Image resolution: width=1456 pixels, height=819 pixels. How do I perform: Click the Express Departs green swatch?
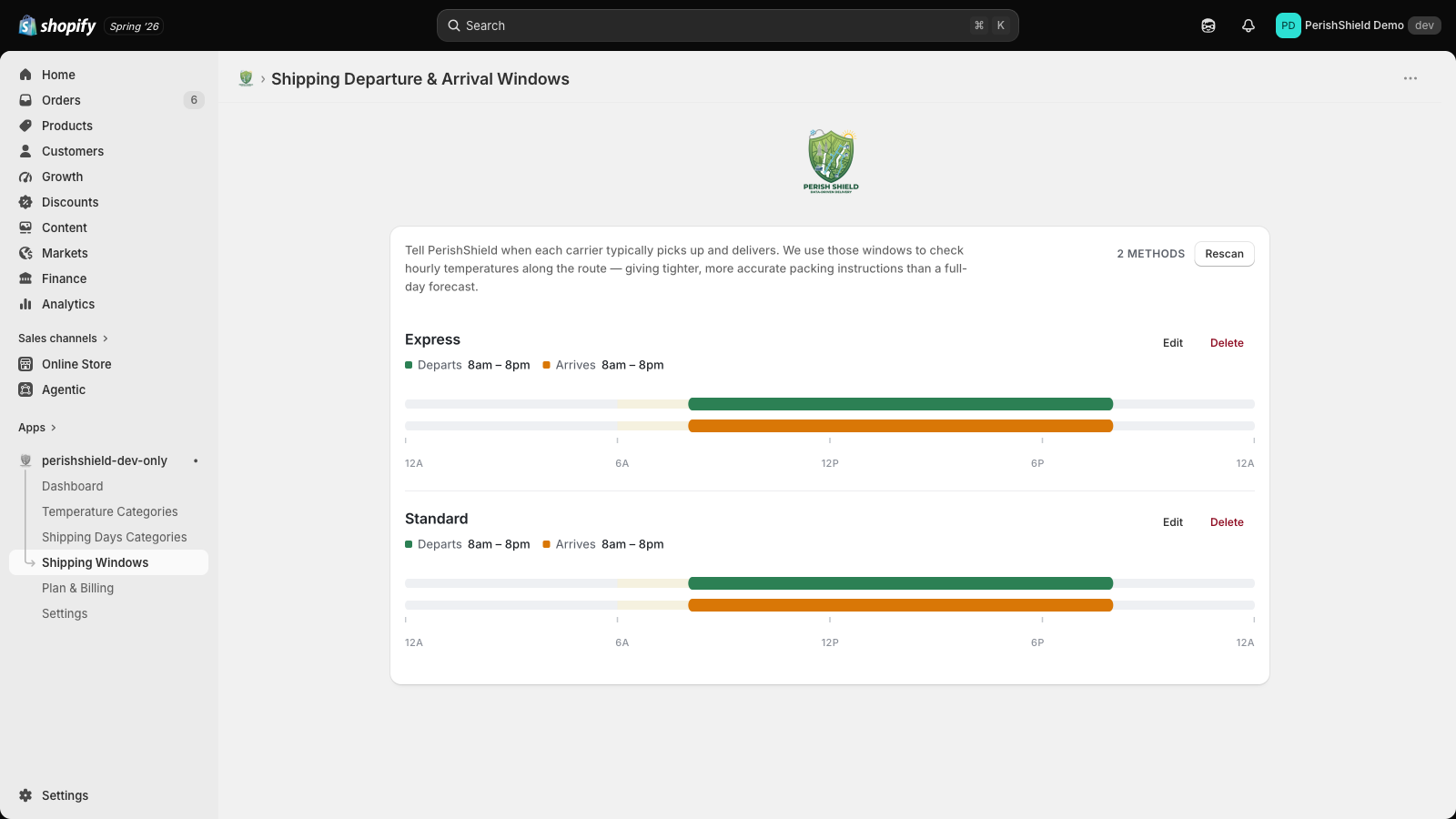pyautogui.click(x=409, y=365)
